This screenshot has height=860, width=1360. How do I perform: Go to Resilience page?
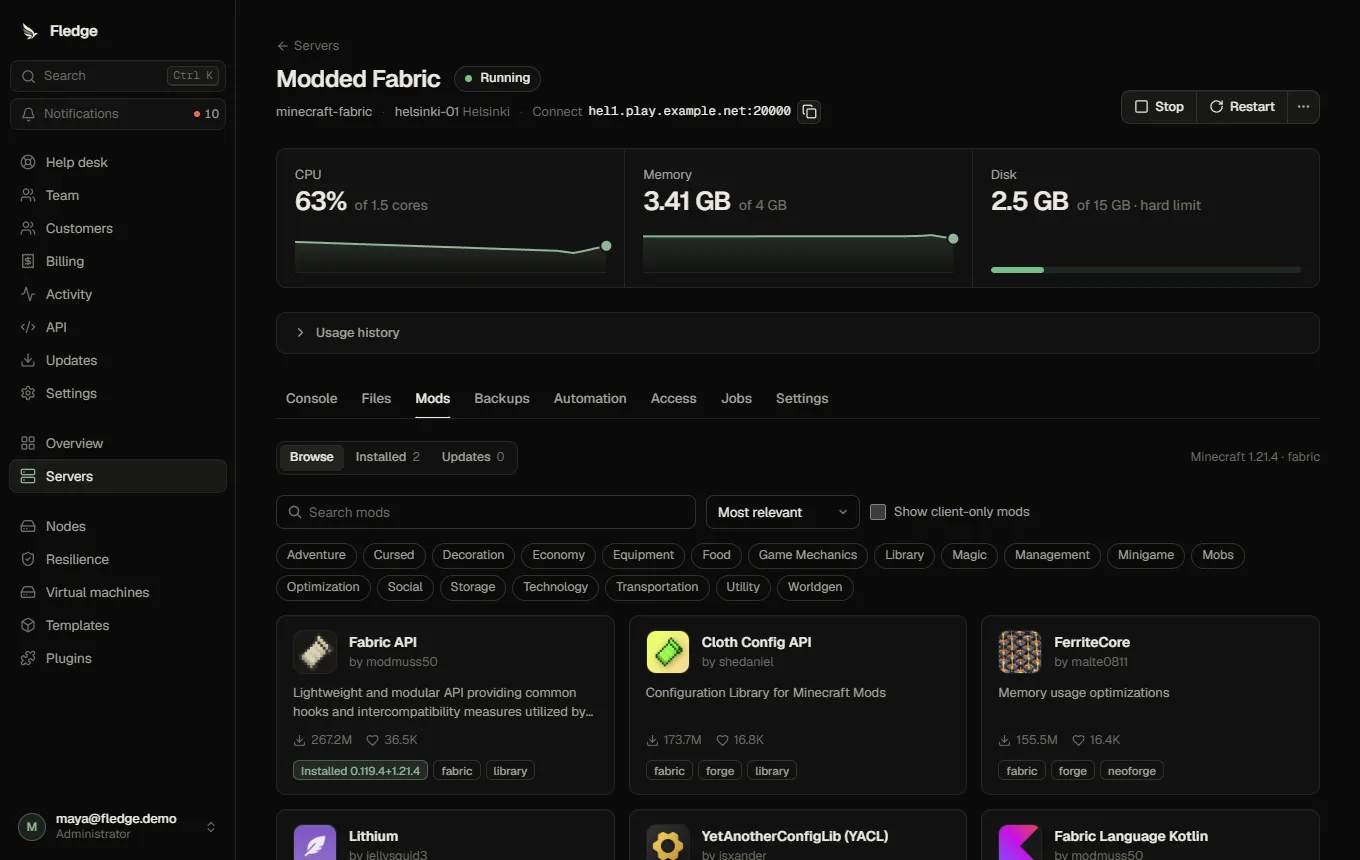pyautogui.click(x=118, y=559)
